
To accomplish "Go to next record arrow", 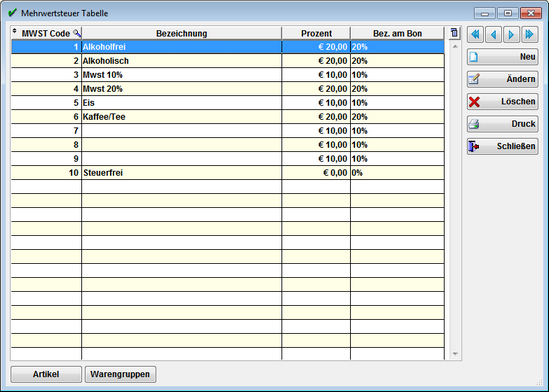I will [511, 34].
